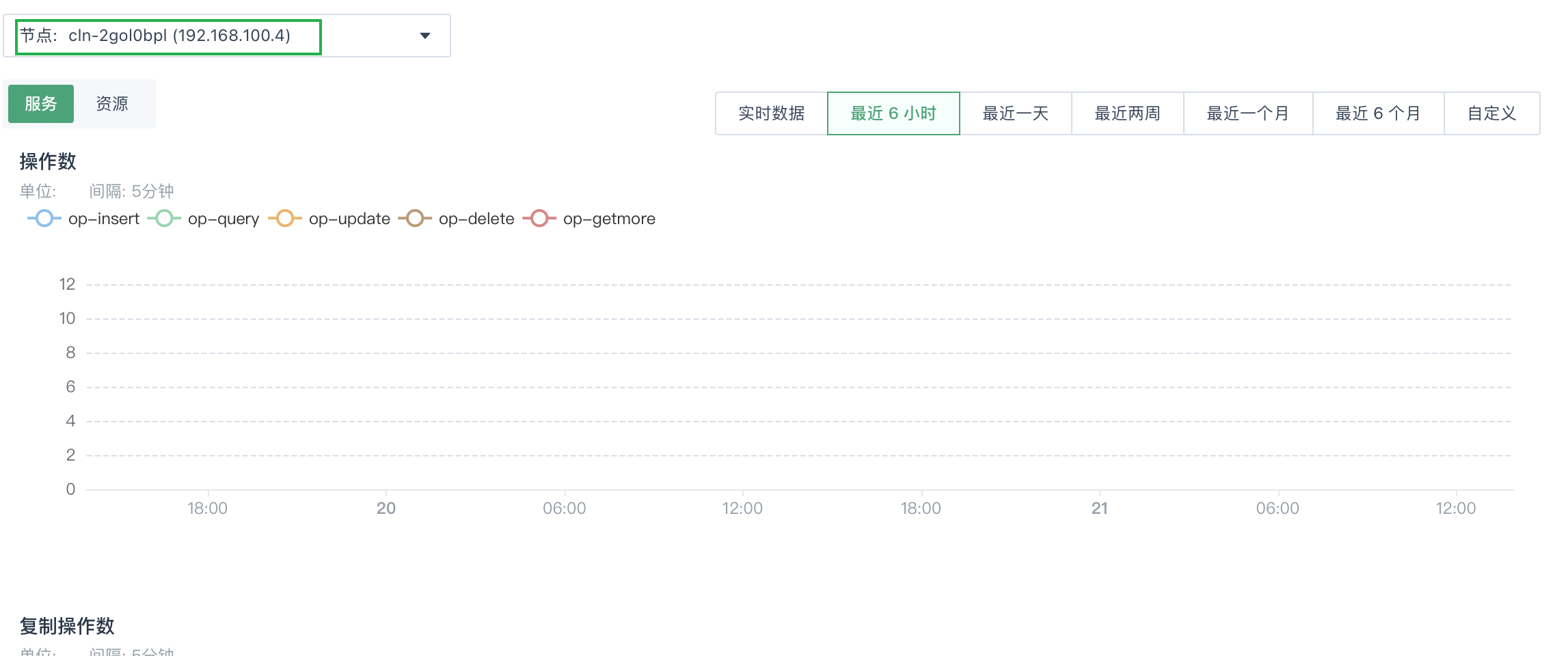This screenshot has width=1568, height=656.
Task: Switch to the 资源 tab
Action: (x=112, y=104)
